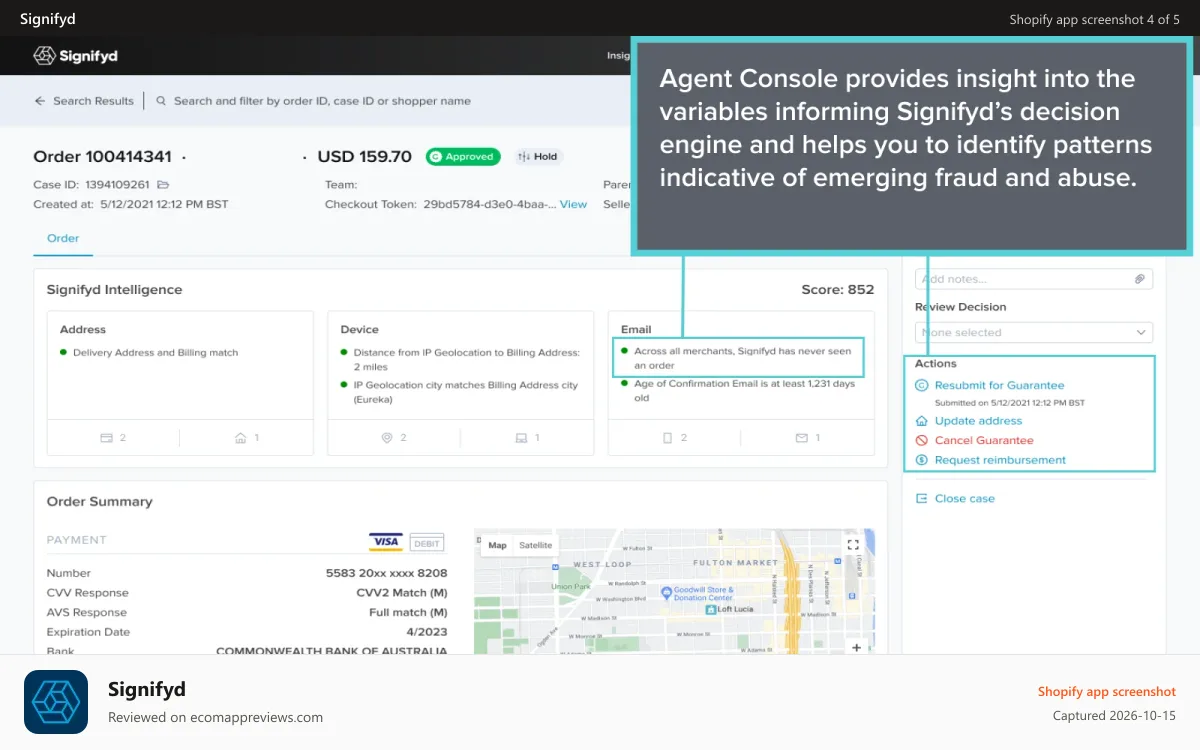Click the Signifyd logo in the header

click(75, 56)
